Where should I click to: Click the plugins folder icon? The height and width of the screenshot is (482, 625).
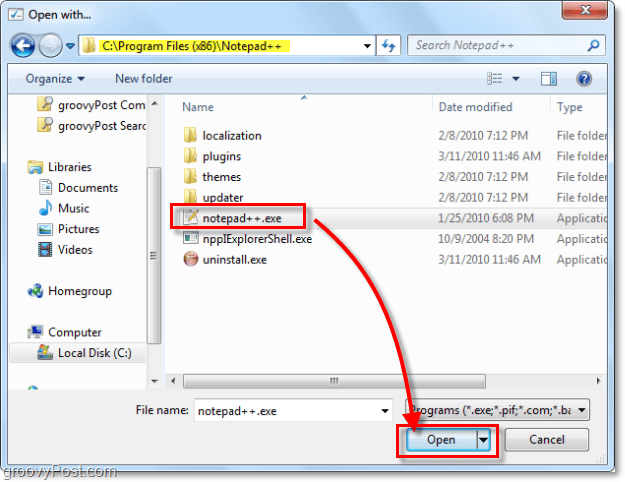pos(191,156)
